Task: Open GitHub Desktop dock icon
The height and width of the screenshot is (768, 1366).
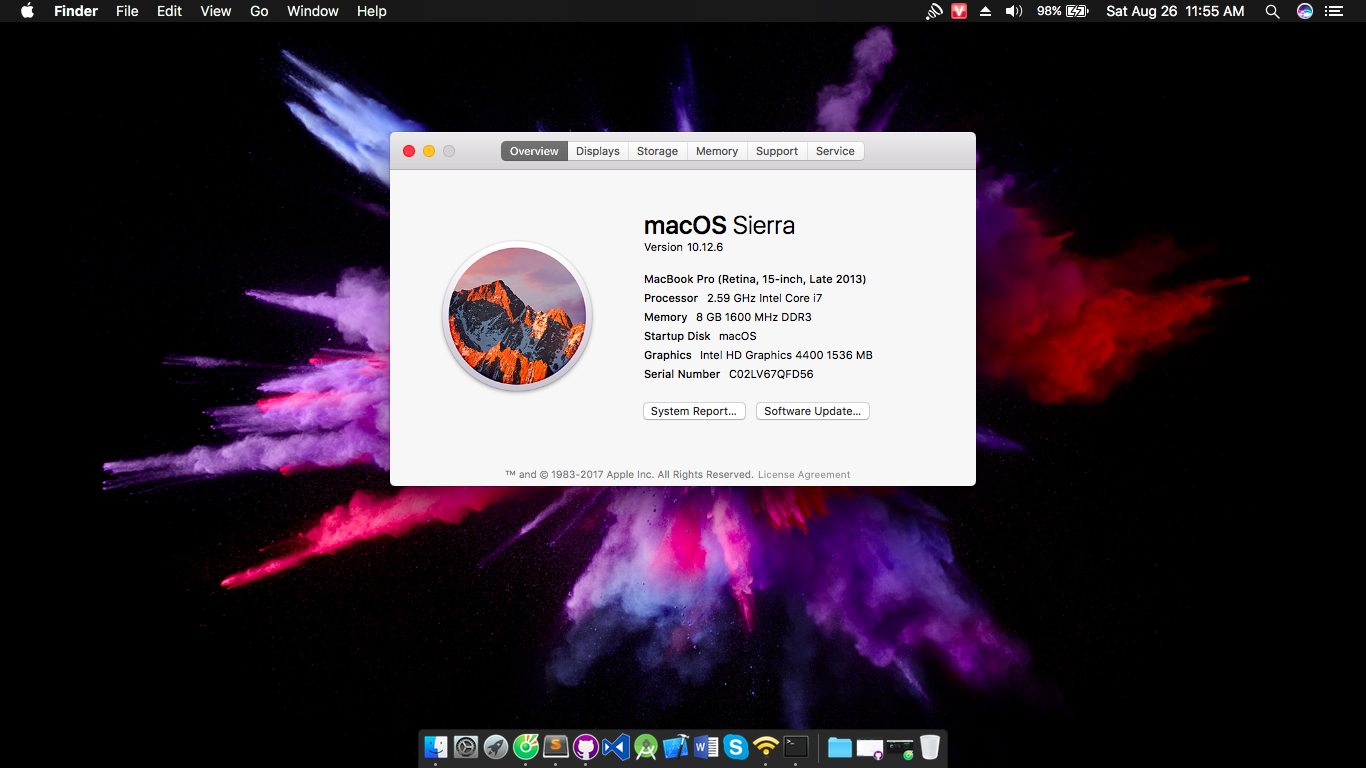Action: 586,747
